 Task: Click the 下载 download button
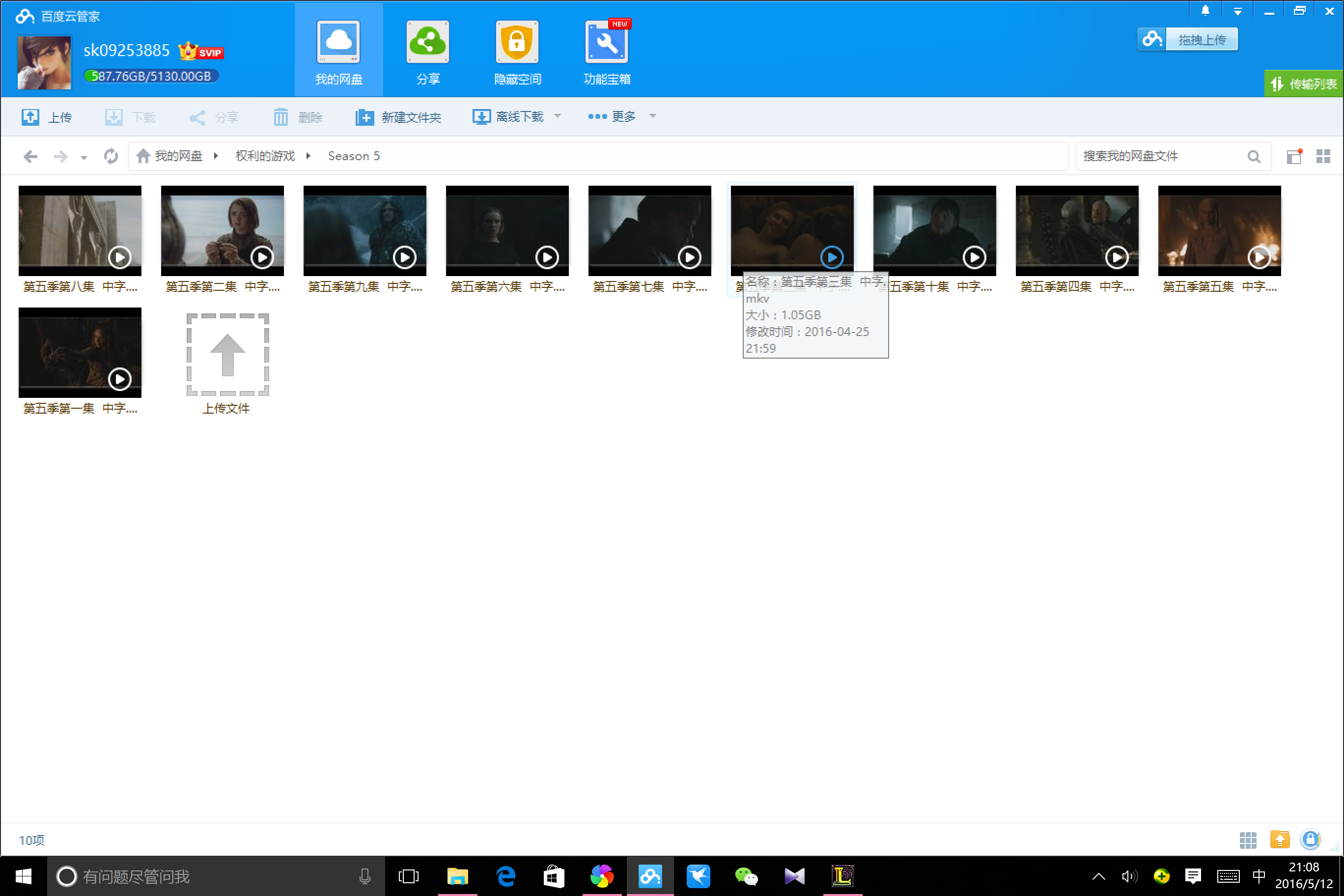pos(130,117)
